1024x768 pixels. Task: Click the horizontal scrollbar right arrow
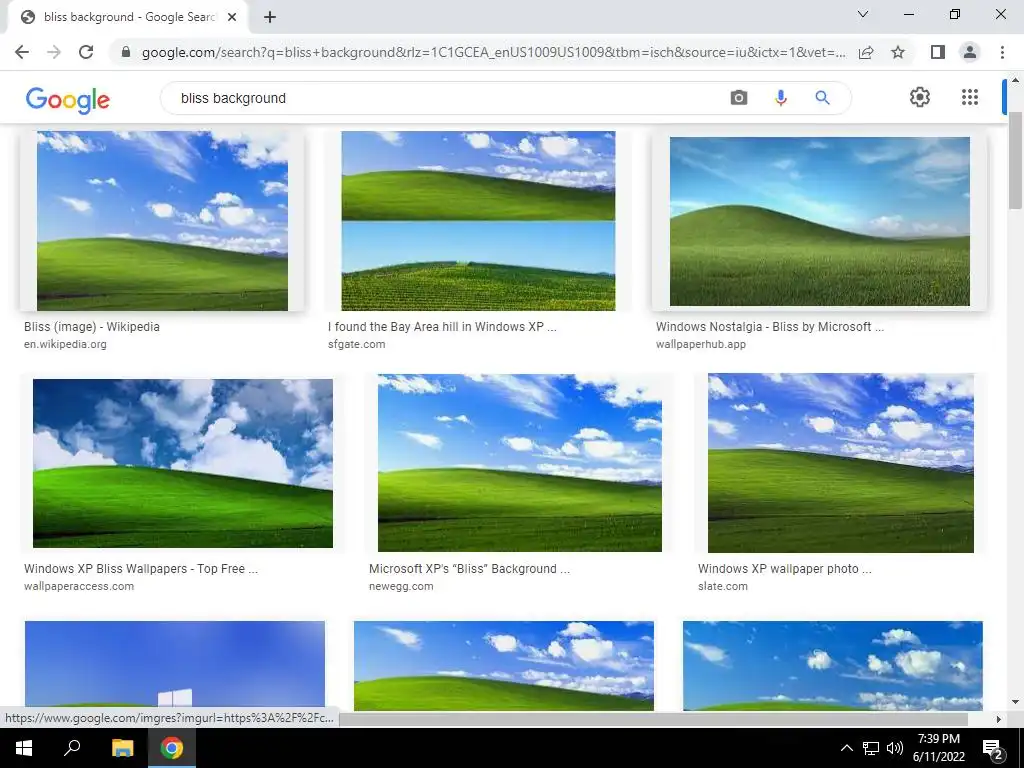998,719
